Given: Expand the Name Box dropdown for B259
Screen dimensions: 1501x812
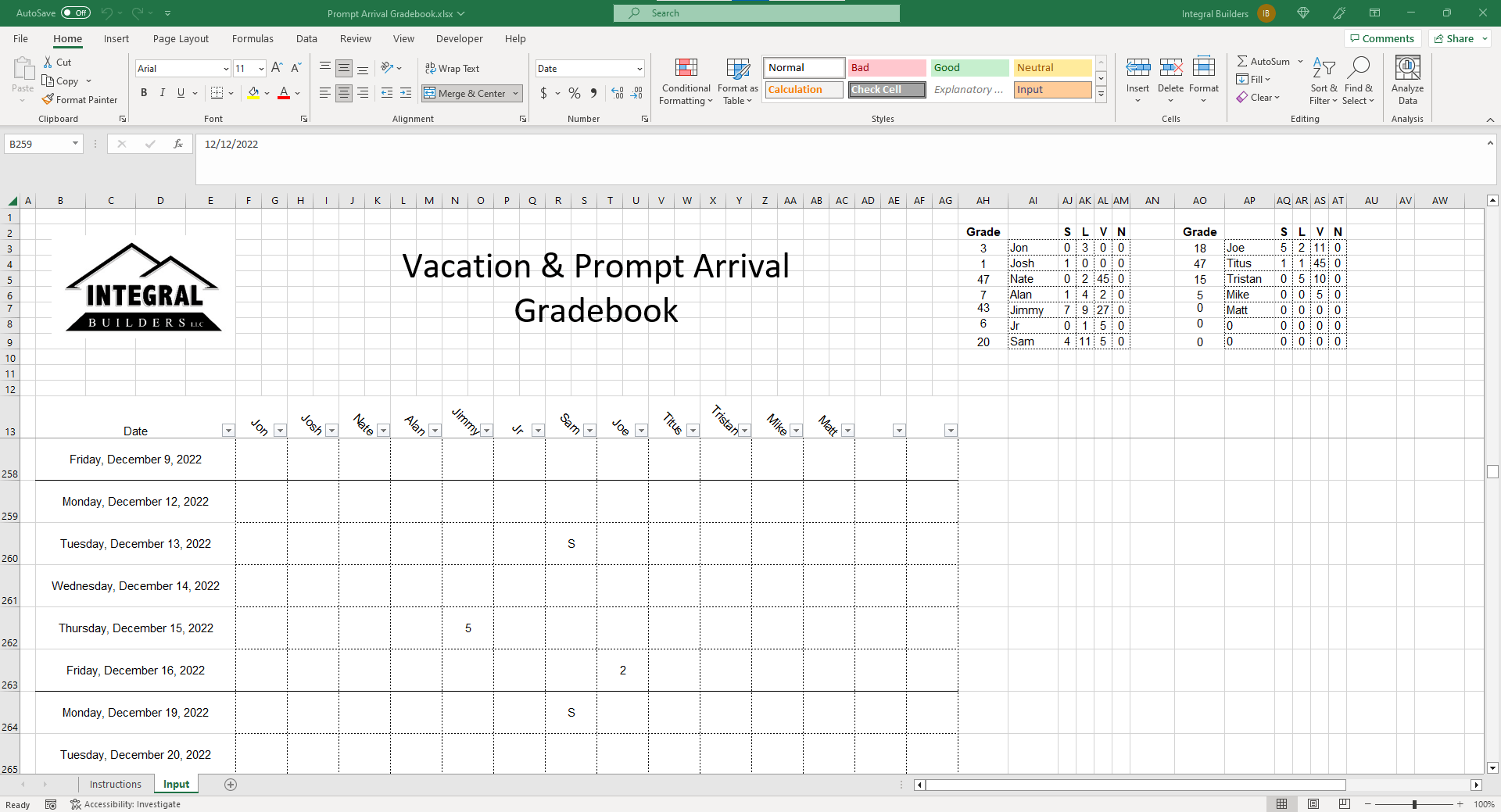Looking at the screenshot, I should pos(75,144).
